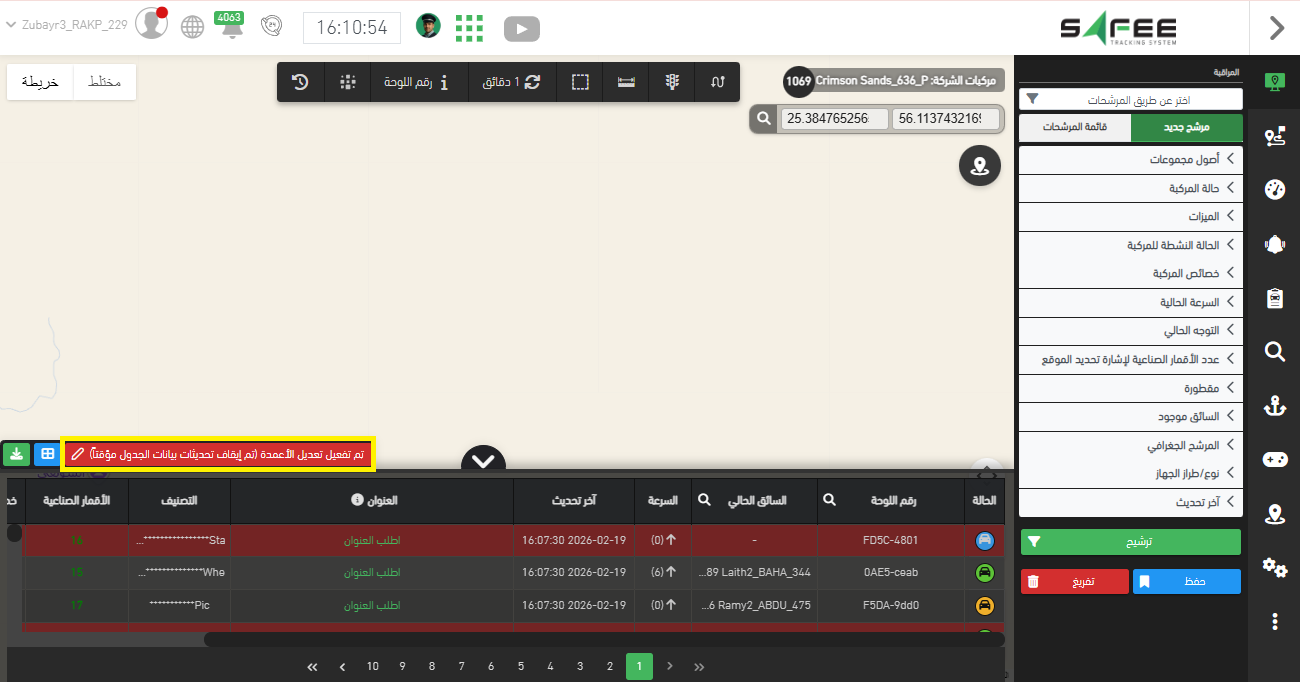Expand the حالة المركبة filter section
Image resolution: width=1300 pixels, height=682 pixels.
[x=1130, y=188]
